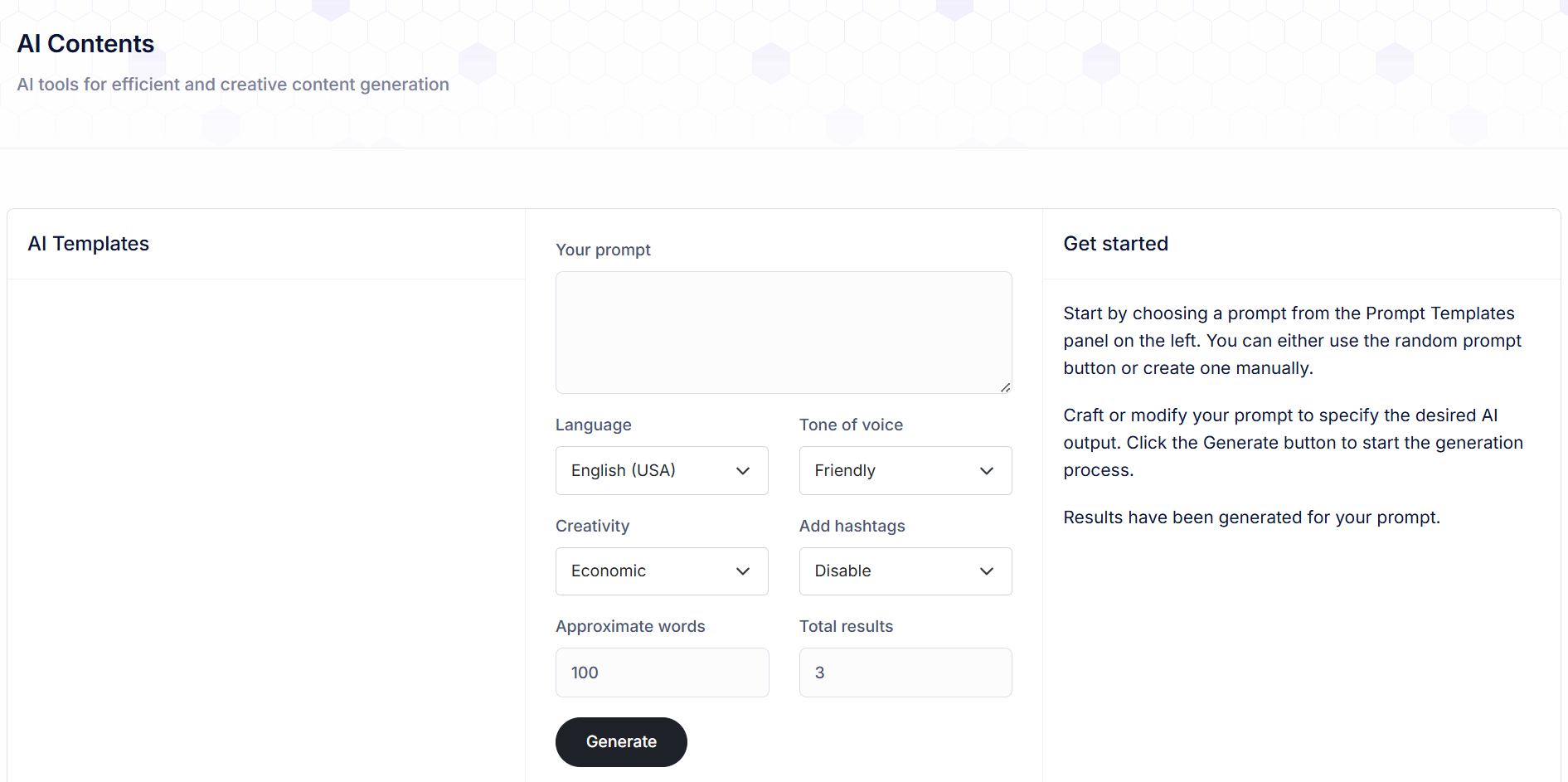Click the Approximate words field showing 100
Viewport: 1568px width, 782px height.
click(662, 673)
